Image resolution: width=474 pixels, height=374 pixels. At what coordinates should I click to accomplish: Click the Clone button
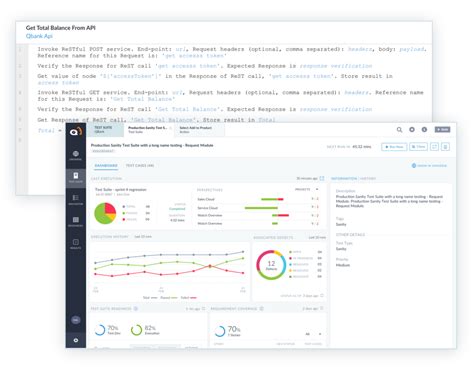click(x=418, y=147)
